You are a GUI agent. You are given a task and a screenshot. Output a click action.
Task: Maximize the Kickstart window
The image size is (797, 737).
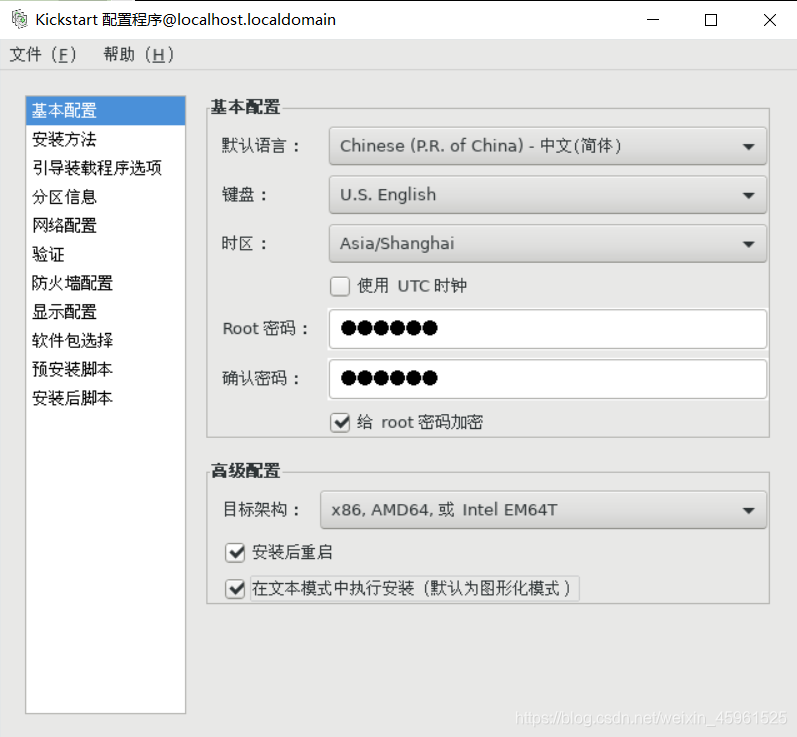tap(711, 20)
